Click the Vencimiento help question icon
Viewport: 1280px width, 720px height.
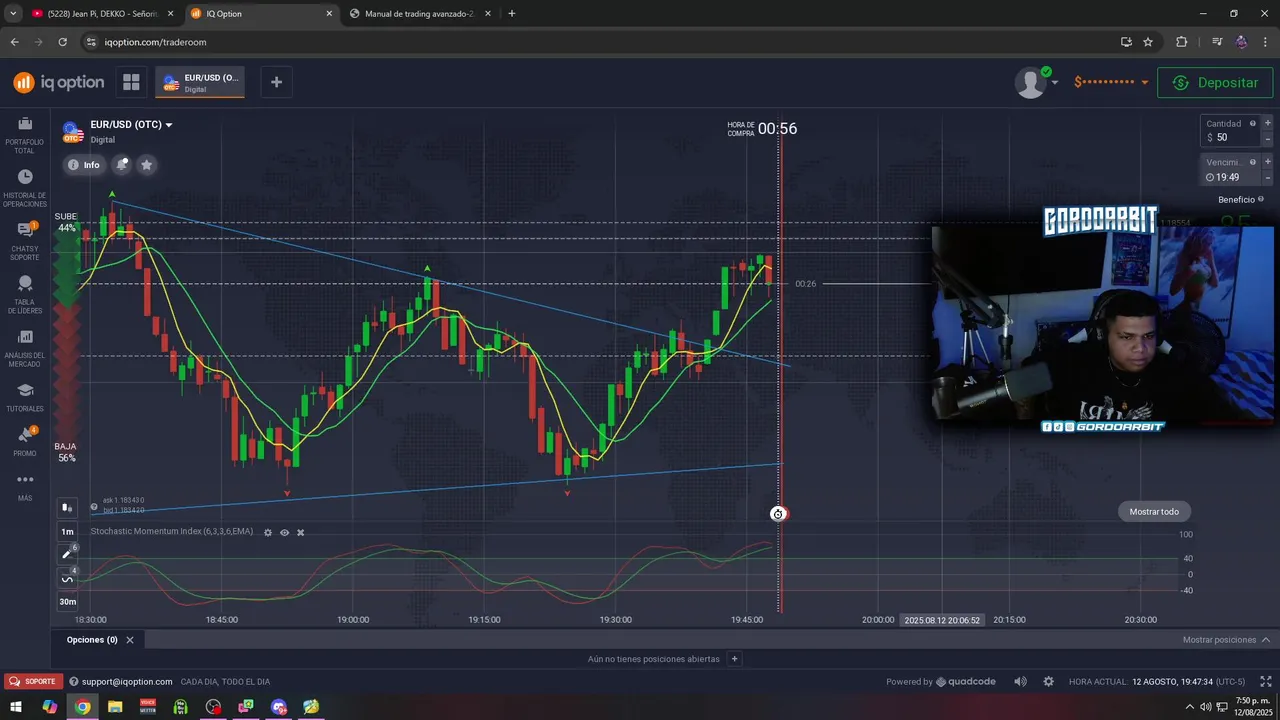(x=1252, y=162)
